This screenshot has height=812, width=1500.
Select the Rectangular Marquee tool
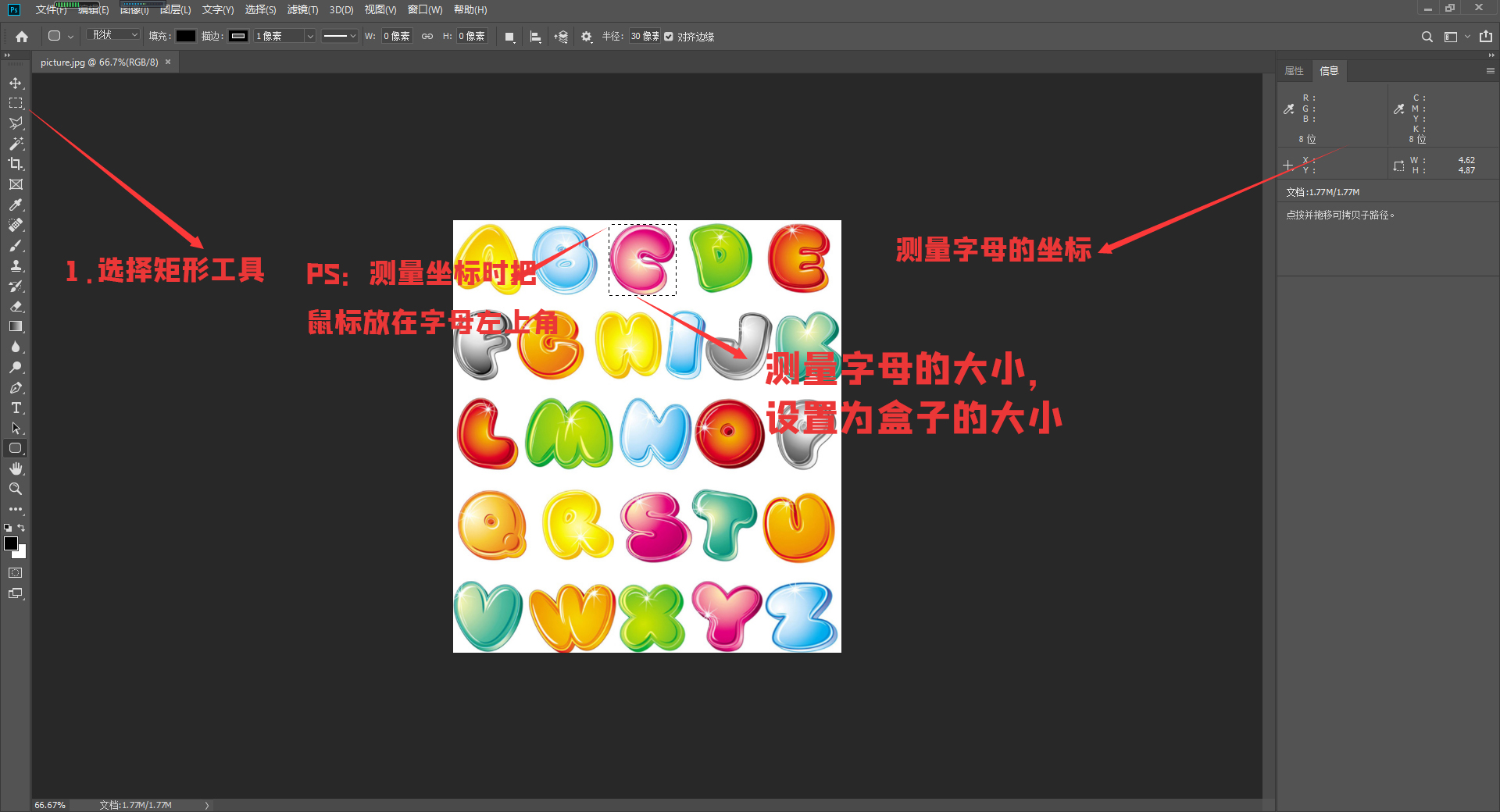click(16, 102)
